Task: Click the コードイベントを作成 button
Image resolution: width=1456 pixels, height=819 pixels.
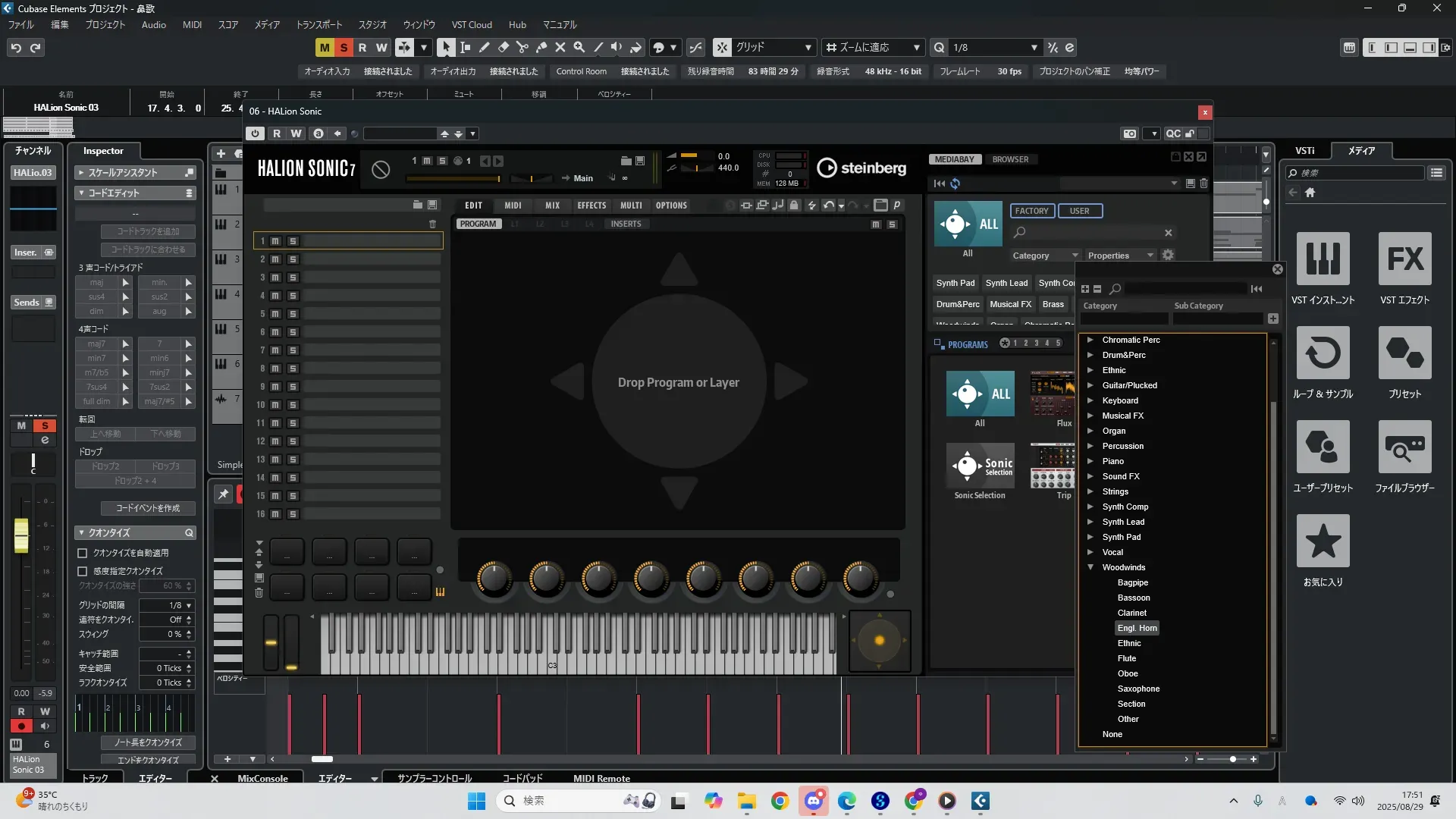Action: coord(148,508)
